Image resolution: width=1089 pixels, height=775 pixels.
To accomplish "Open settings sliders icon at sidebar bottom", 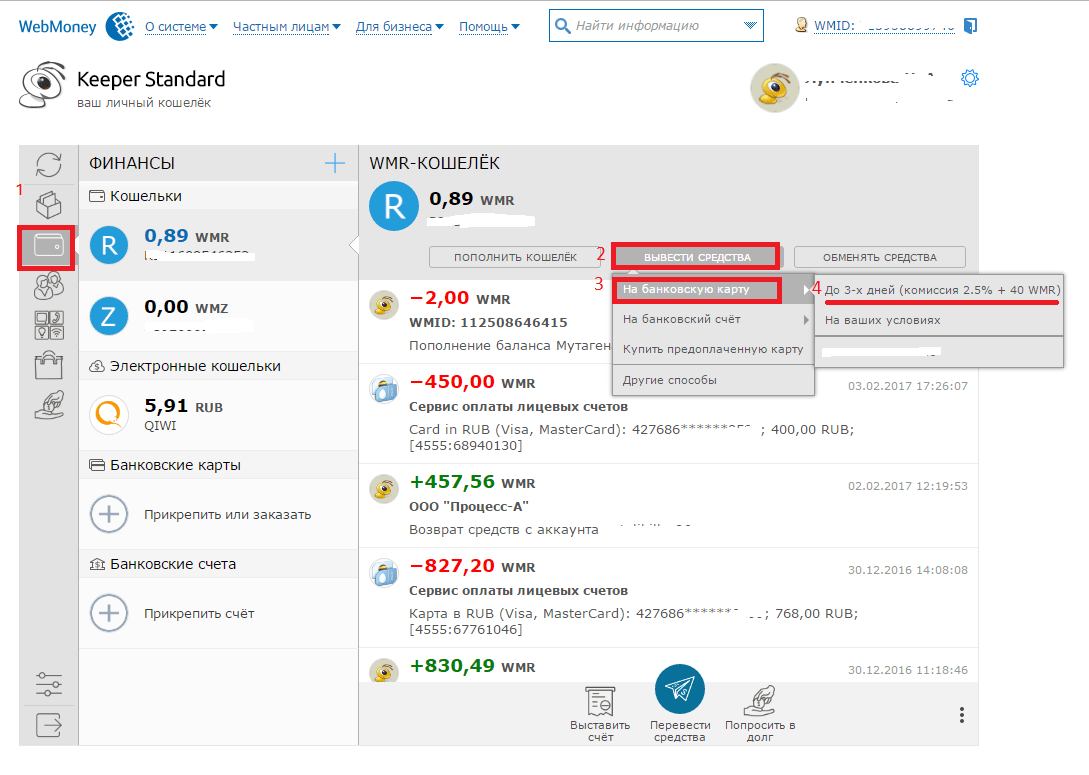I will click(x=49, y=684).
